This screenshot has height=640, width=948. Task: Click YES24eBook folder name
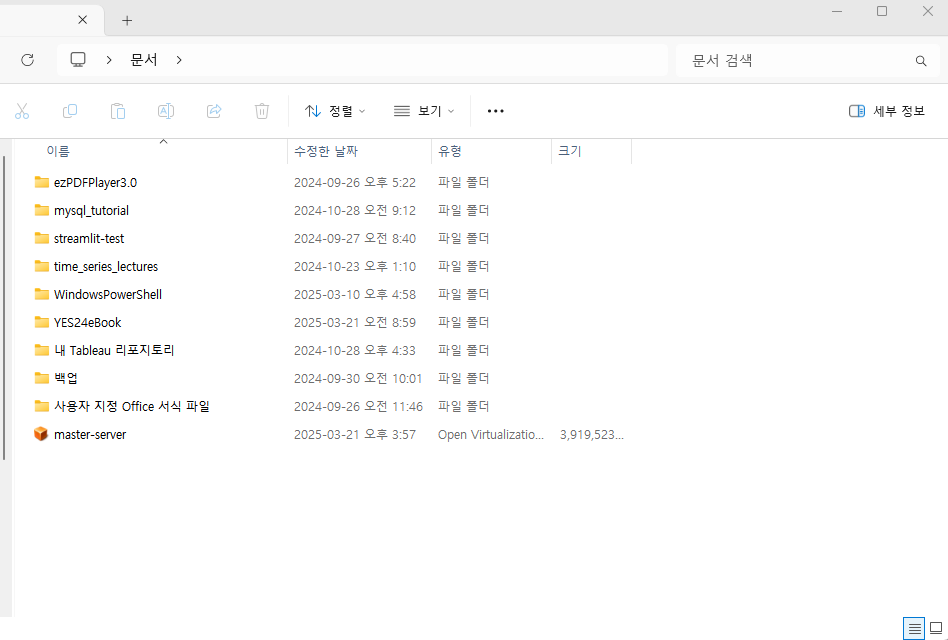[88, 323]
